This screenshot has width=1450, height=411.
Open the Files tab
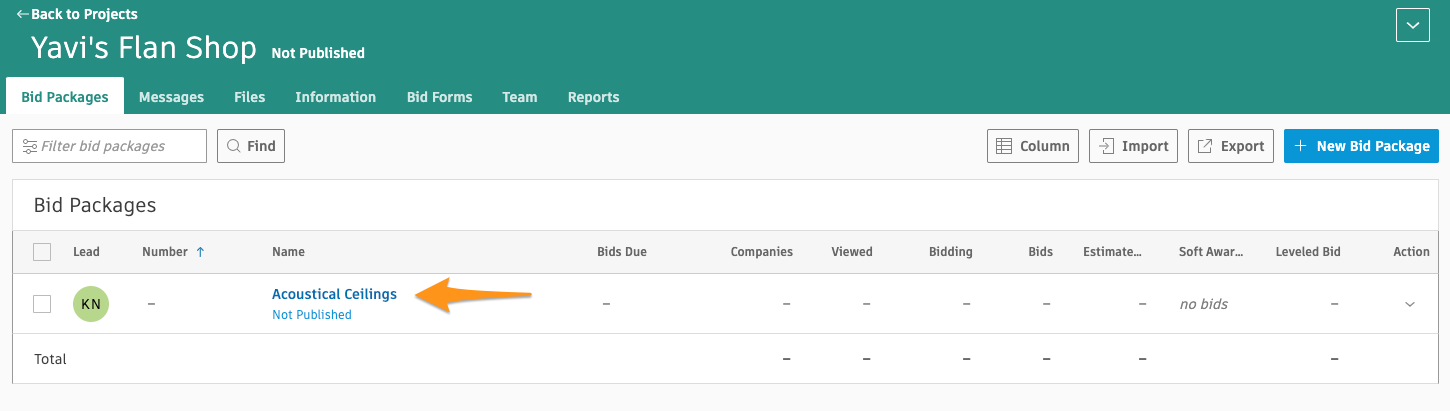click(x=249, y=97)
